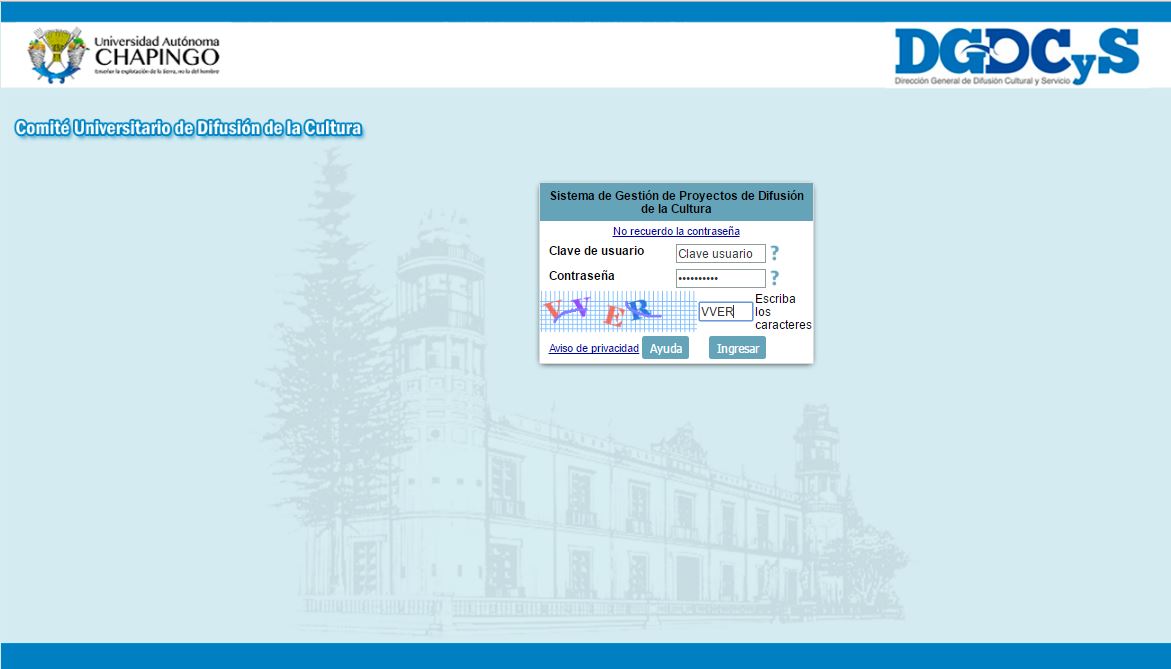The width and height of the screenshot is (1171, 669).
Task: Click the help question mark beside Clave de usuario
Action: tap(774, 254)
